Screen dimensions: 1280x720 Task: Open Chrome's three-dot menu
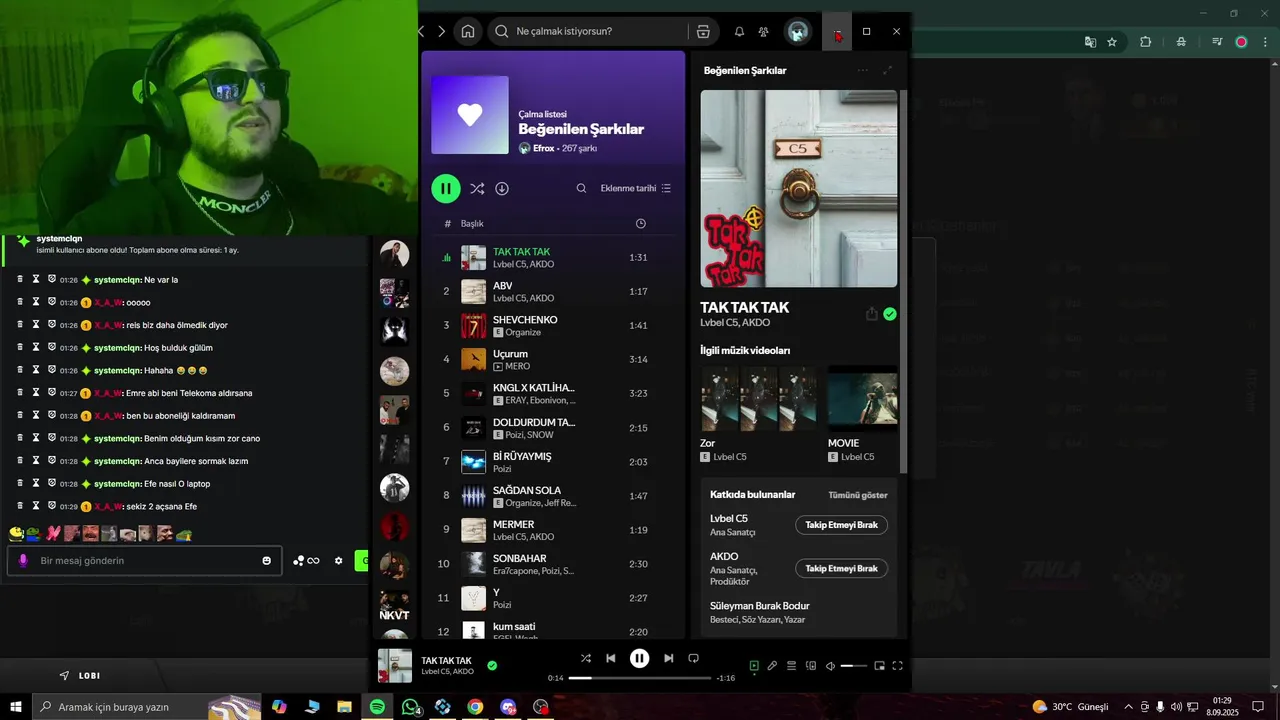(x=1264, y=42)
